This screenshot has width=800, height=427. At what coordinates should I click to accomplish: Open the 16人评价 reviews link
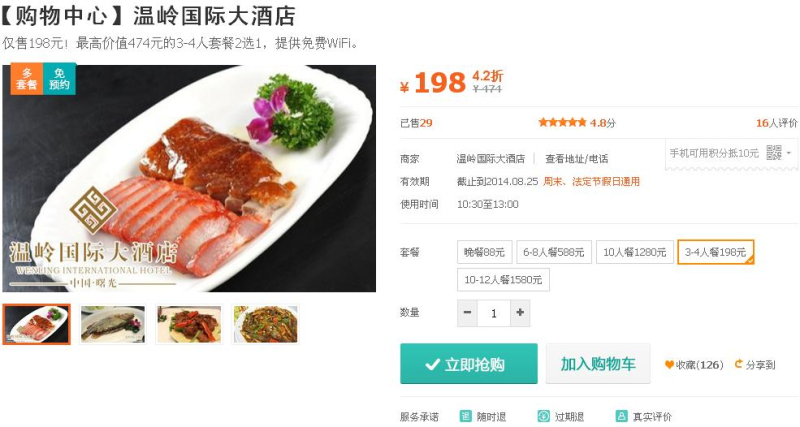[x=776, y=123]
